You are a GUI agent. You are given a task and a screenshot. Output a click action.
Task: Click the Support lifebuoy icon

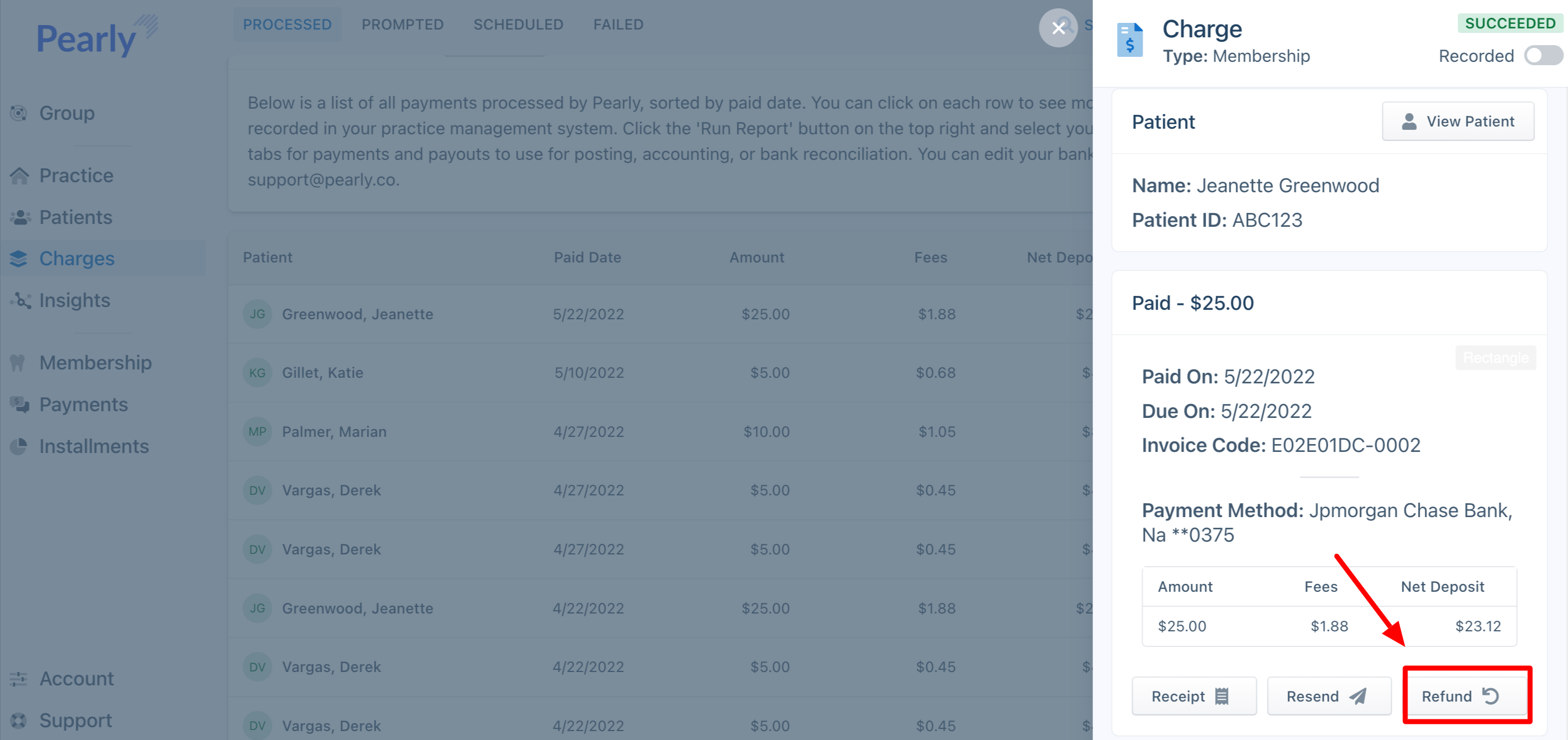point(19,720)
